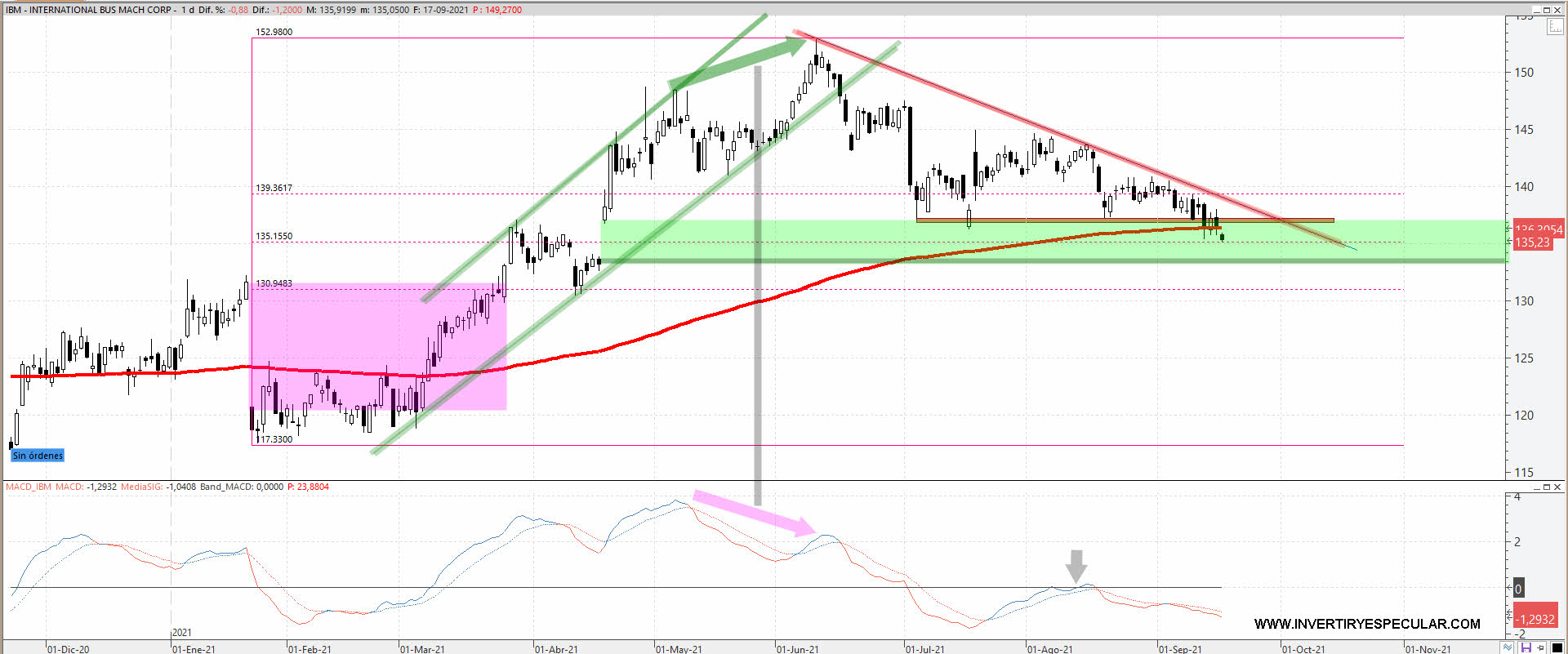This screenshot has height=654, width=1568.
Task: Click the WWW.INVERTIRYESPECULAR.COM watermark text
Action: point(1366,624)
